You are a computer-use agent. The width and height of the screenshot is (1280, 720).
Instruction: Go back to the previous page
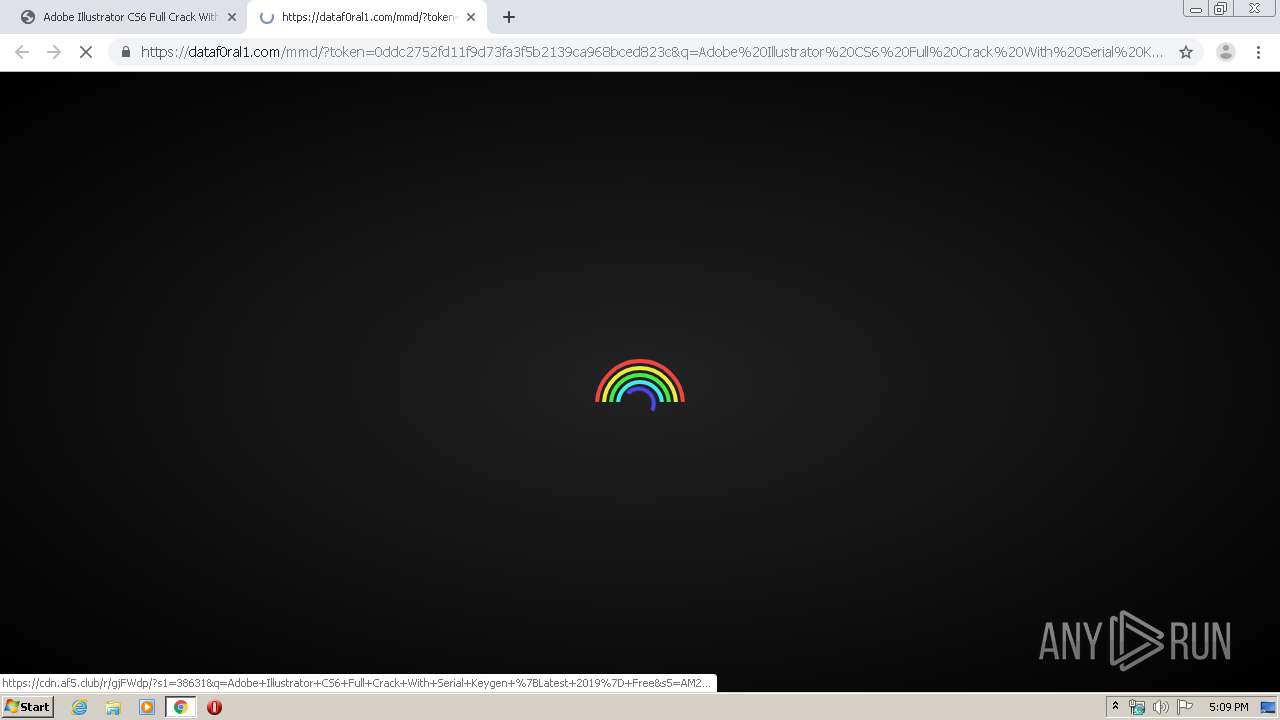pyautogui.click(x=22, y=52)
